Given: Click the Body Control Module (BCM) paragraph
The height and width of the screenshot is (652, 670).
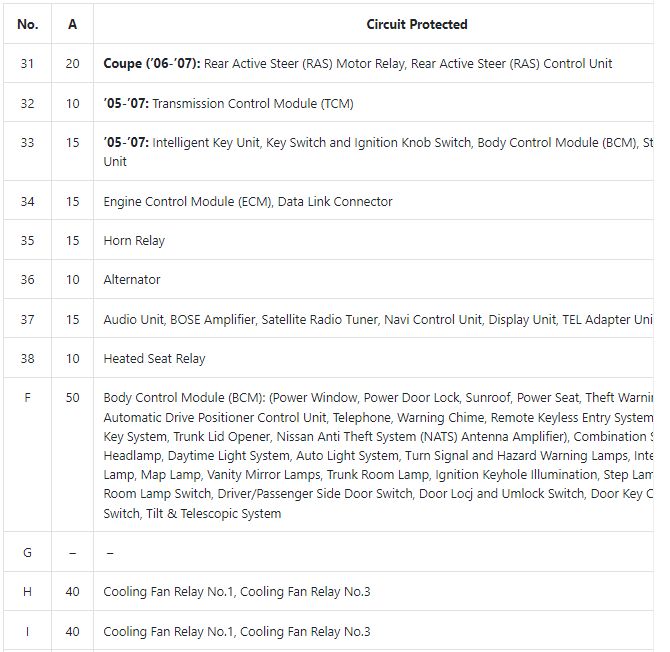Looking at the screenshot, I should click(378, 455).
